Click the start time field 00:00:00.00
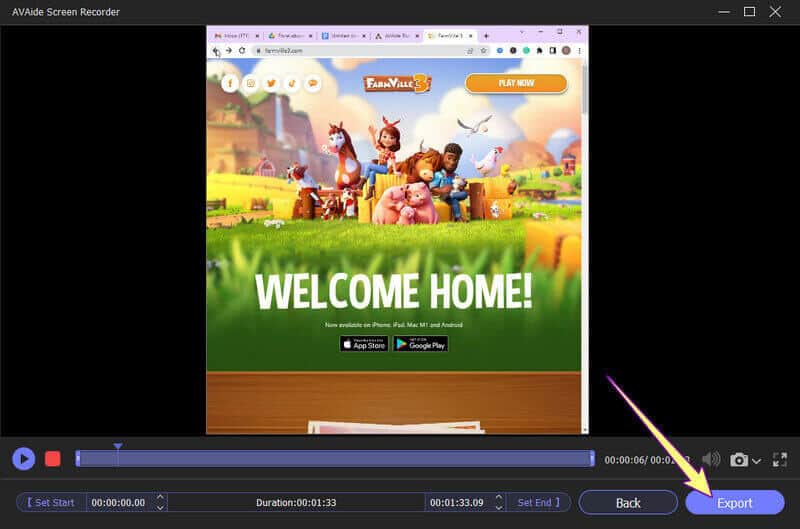Viewport: 800px width, 529px height. (x=118, y=502)
